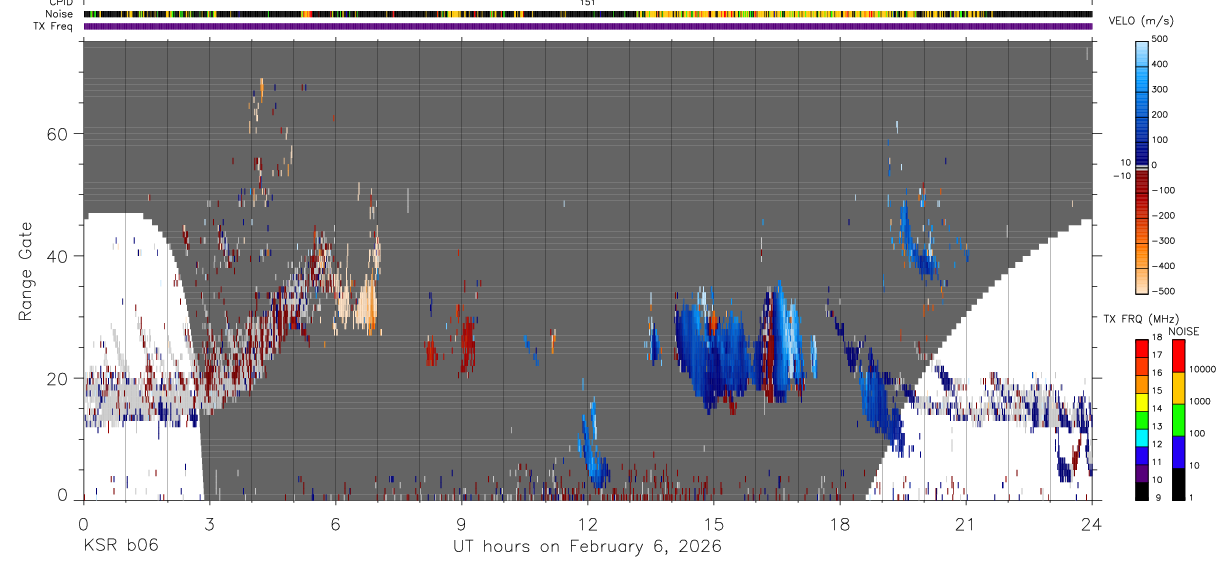
Task: Click the large blue echo cluster near hour 15
Action: (x=715, y=350)
